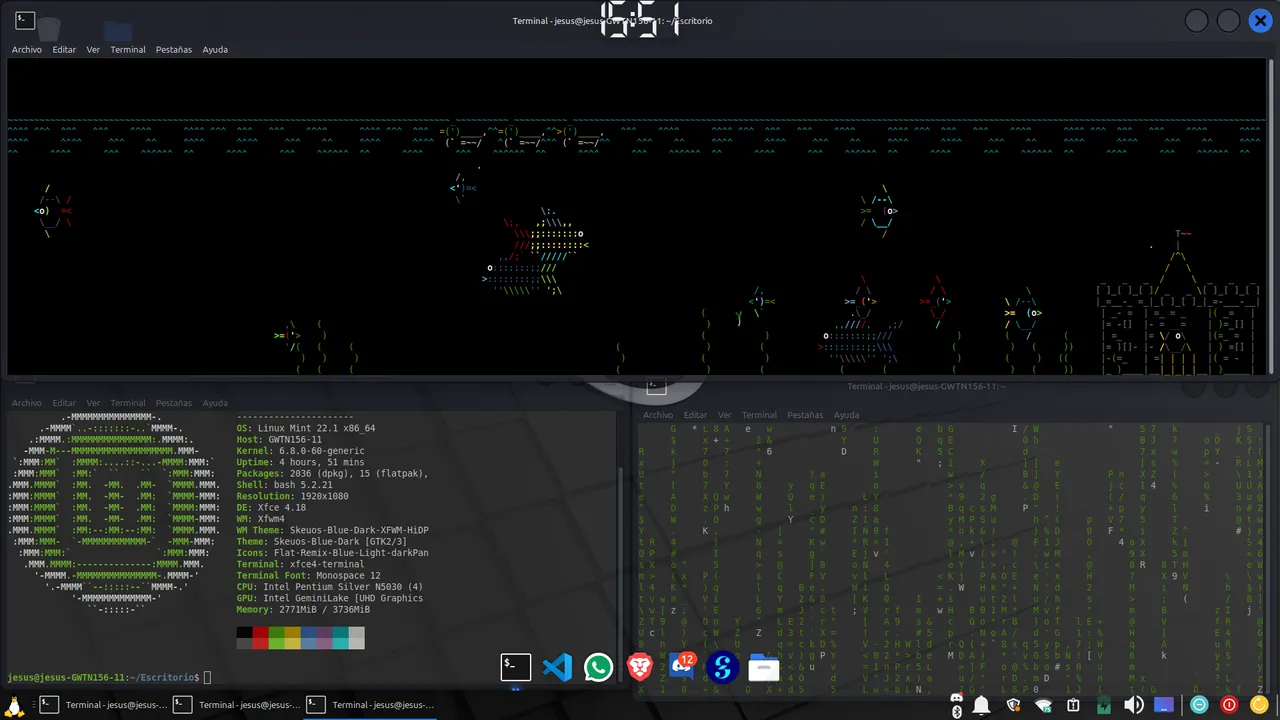The image size is (1280, 720).
Task: Open Ver menu in the matrix terminal window
Action: [x=724, y=415]
